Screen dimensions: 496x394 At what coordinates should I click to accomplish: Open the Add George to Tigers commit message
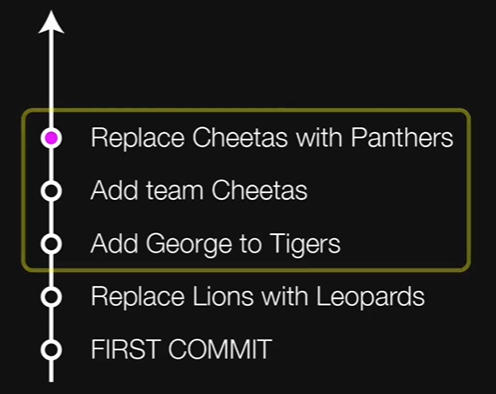click(216, 244)
